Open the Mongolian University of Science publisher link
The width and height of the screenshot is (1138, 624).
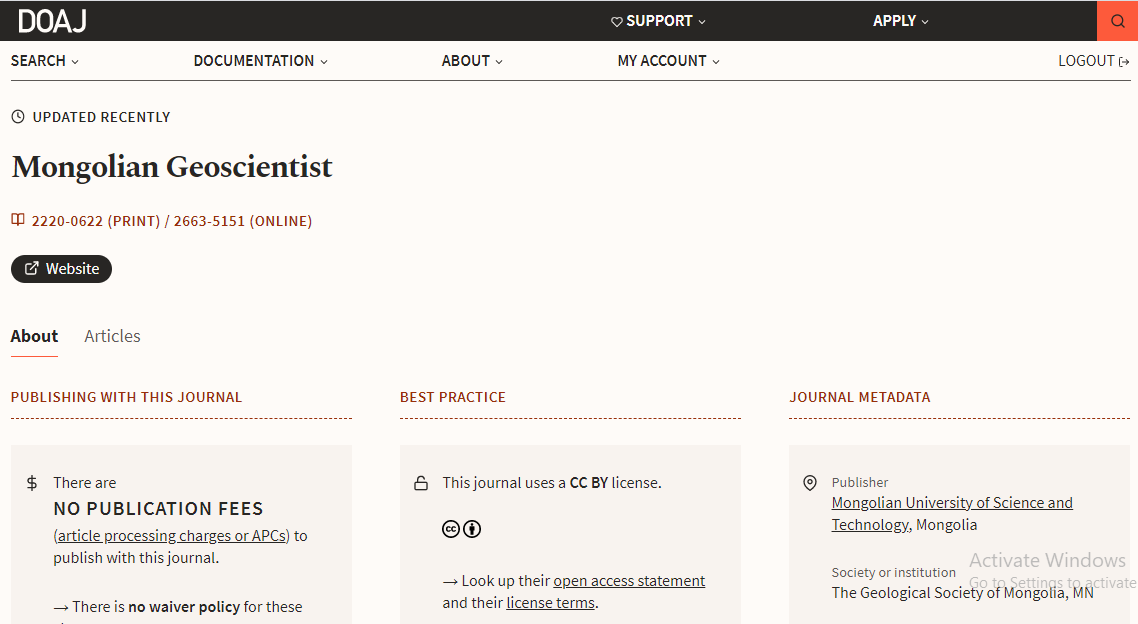coord(951,514)
